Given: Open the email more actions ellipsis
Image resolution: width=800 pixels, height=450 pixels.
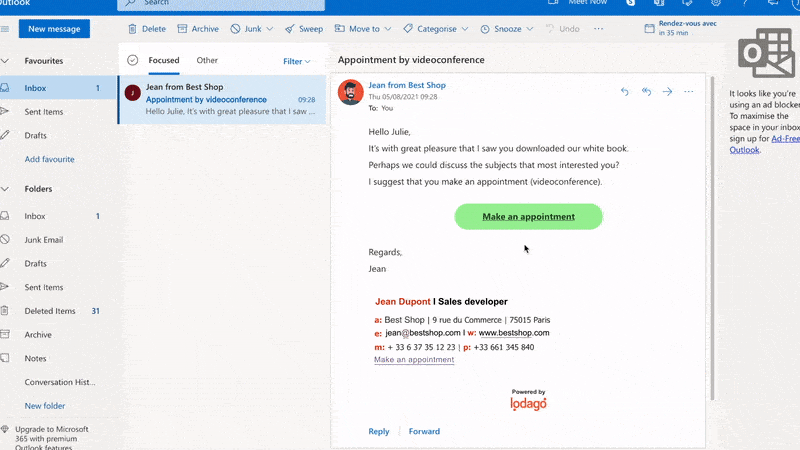Looking at the screenshot, I should (689, 91).
